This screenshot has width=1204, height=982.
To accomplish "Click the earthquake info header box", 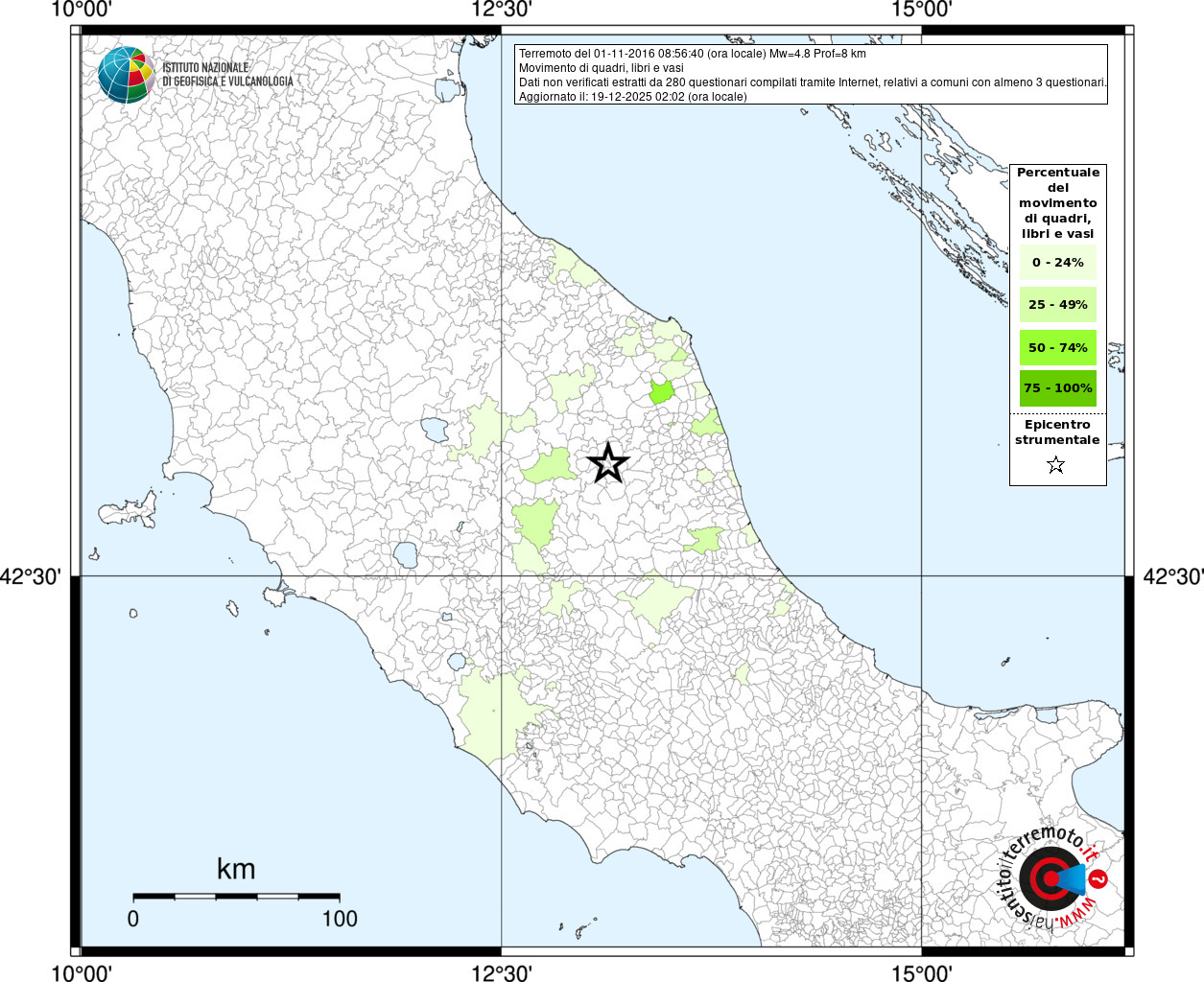I will tap(812, 75).
